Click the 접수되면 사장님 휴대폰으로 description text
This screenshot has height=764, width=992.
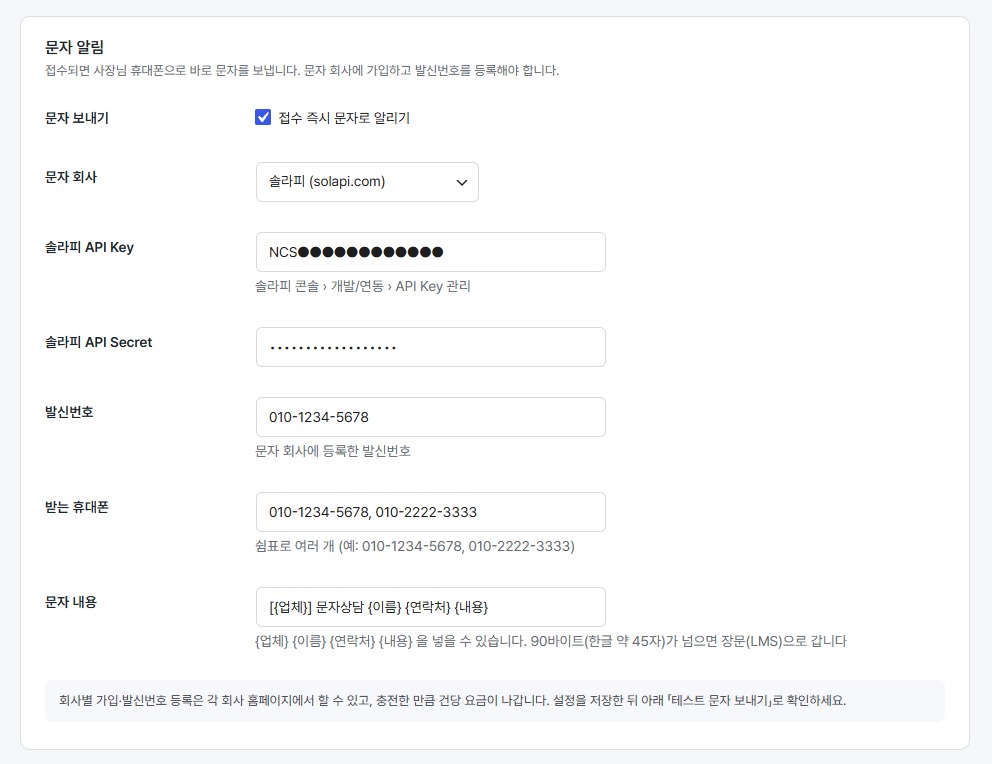tap(302, 70)
